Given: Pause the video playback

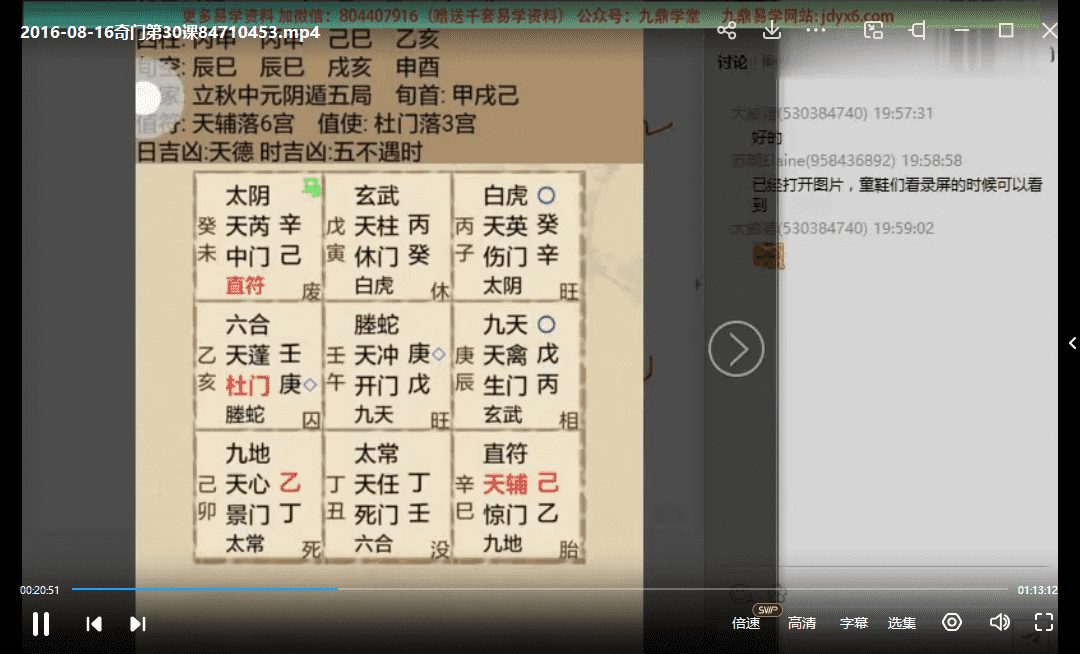Looking at the screenshot, I should click(x=41, y=623).
